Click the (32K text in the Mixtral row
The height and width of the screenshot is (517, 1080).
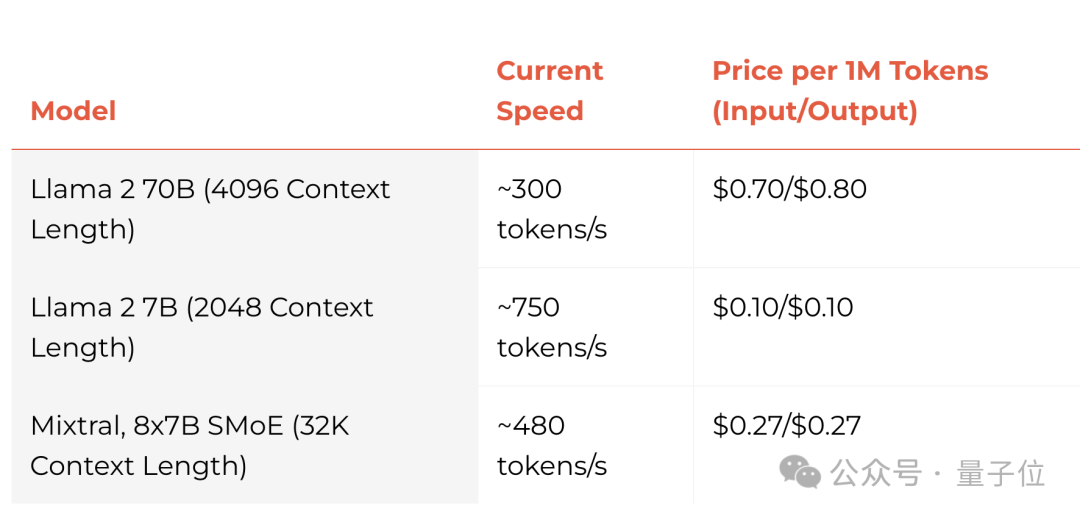[320, 425]
